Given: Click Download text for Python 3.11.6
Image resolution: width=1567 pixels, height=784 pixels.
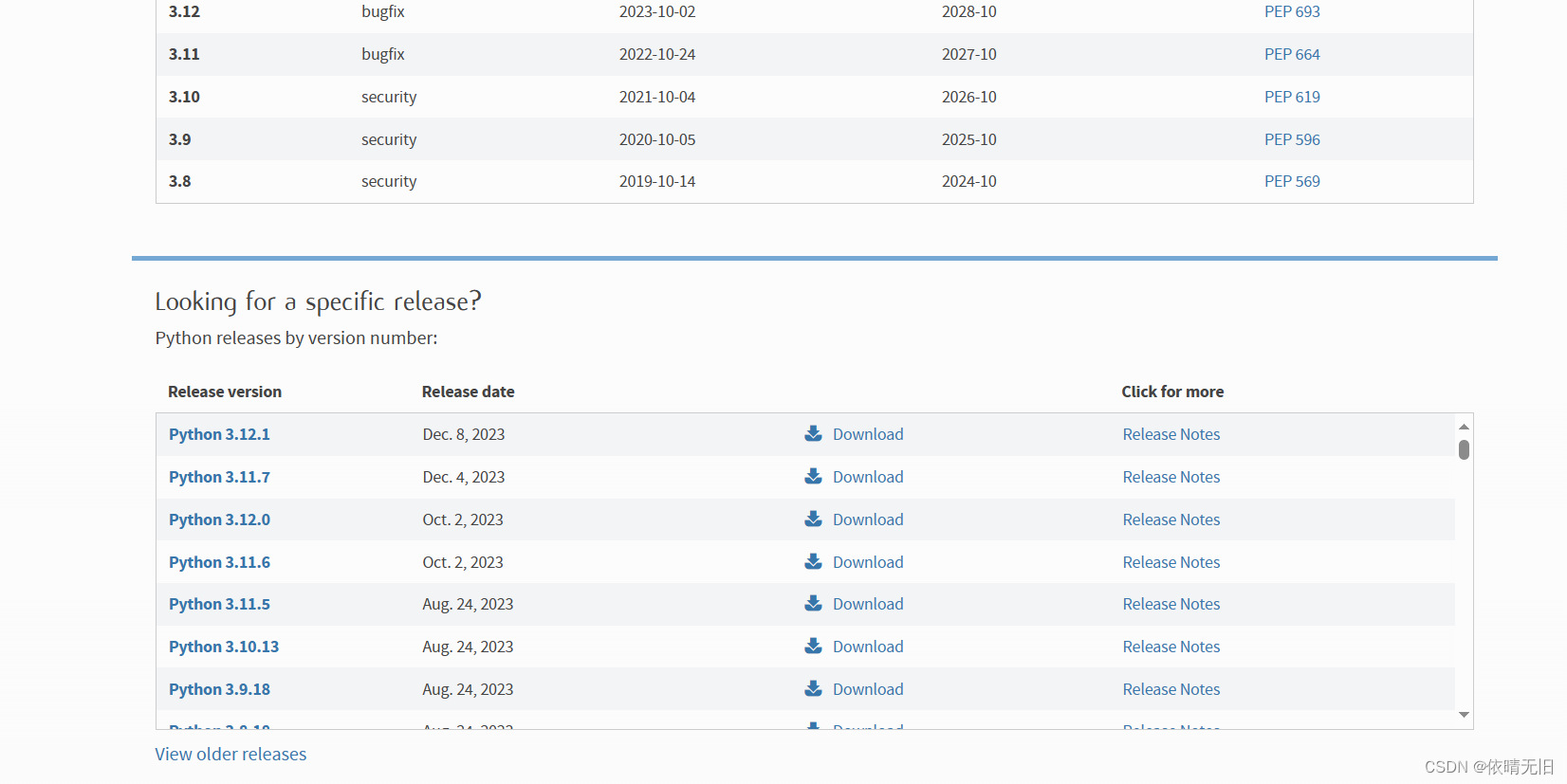Looking at the screenshot, I should [868, 562].
